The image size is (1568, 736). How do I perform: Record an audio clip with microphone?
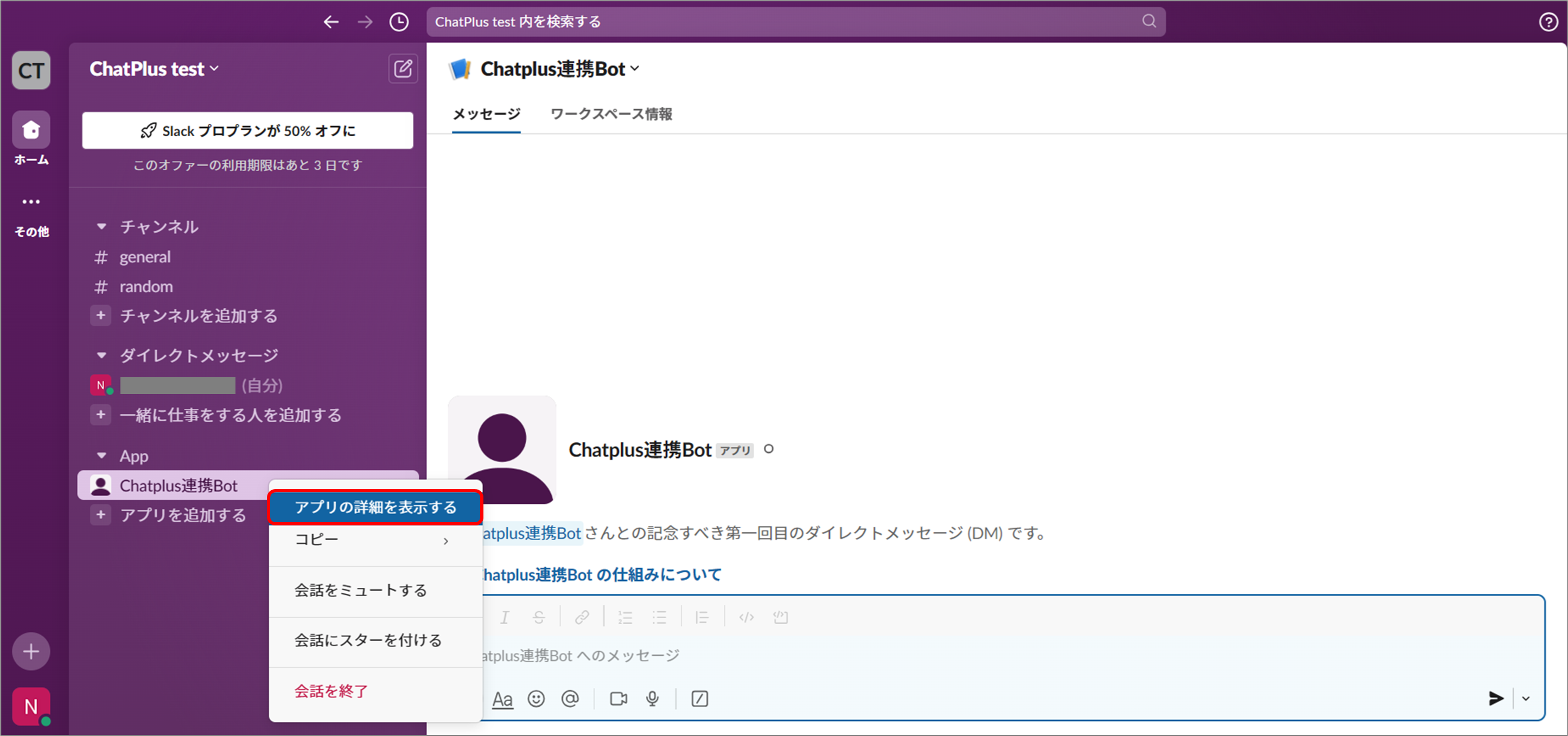[653, 699]
